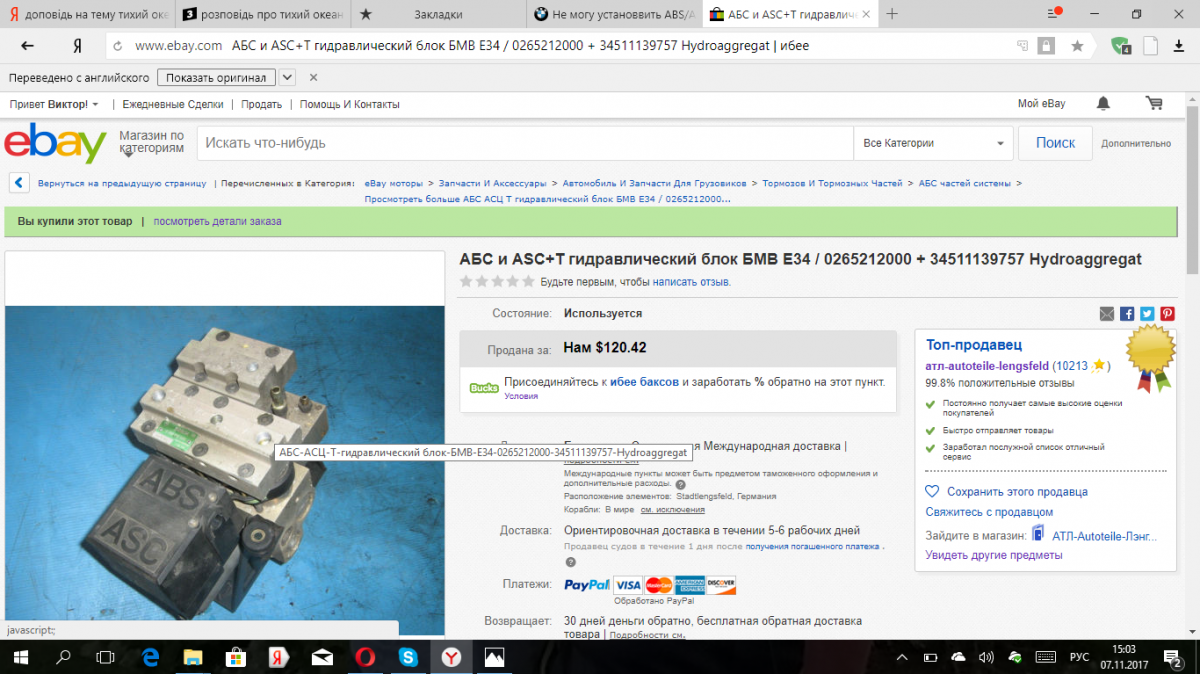Open the Windows Start menu
1200x674 pixels.
click(20, 657)
